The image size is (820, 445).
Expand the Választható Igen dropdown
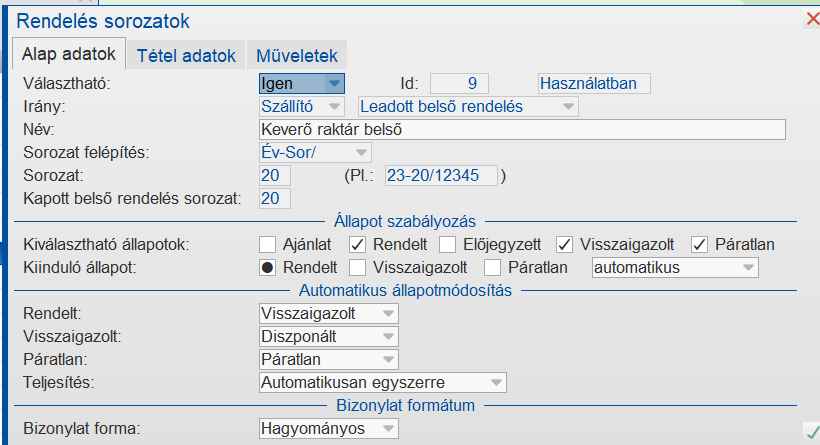(x=335, y=84)
